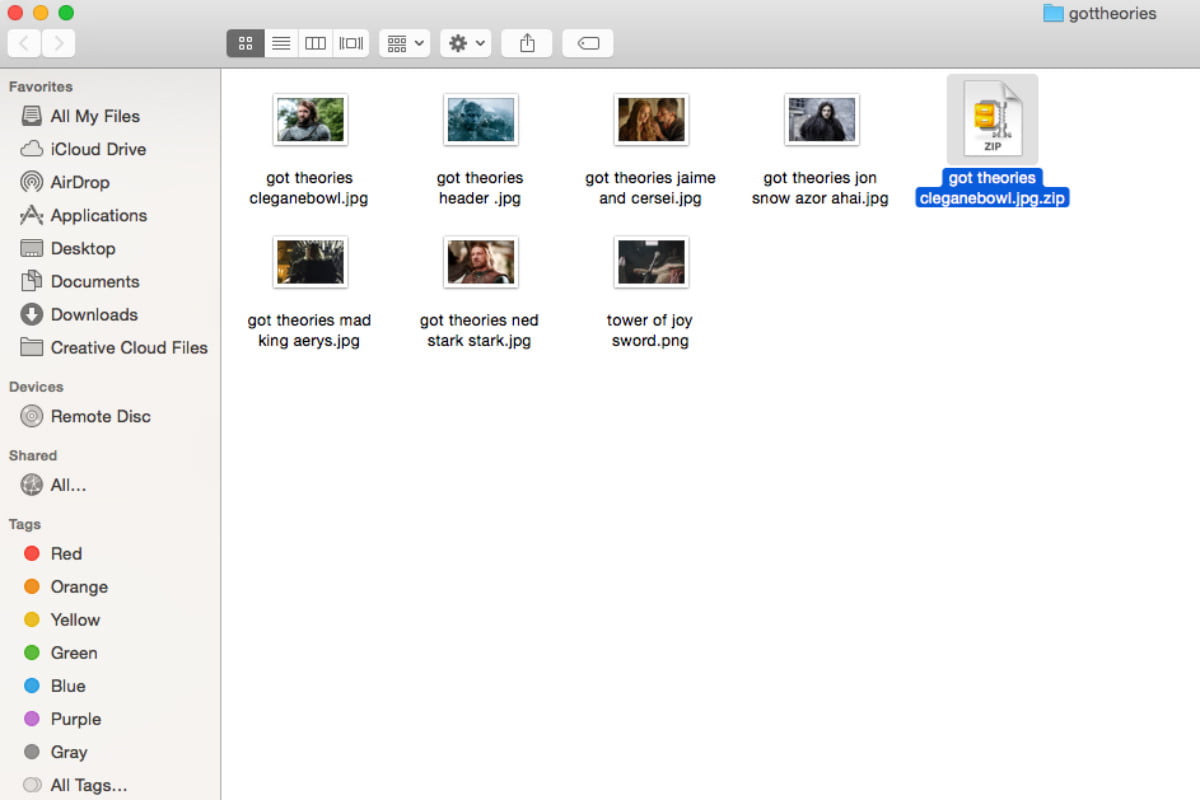
Task: Navigate back with the back arrow
Action: pos(23,43)
